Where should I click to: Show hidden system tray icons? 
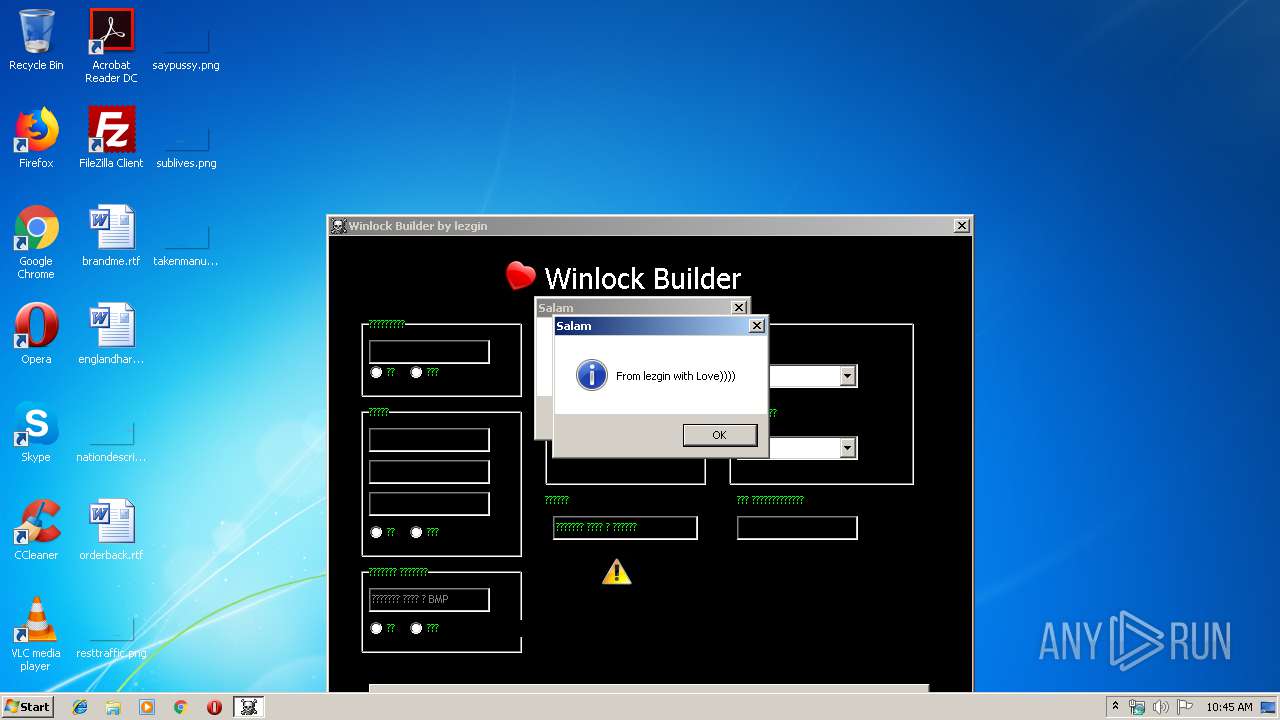tap(1115, 706)
